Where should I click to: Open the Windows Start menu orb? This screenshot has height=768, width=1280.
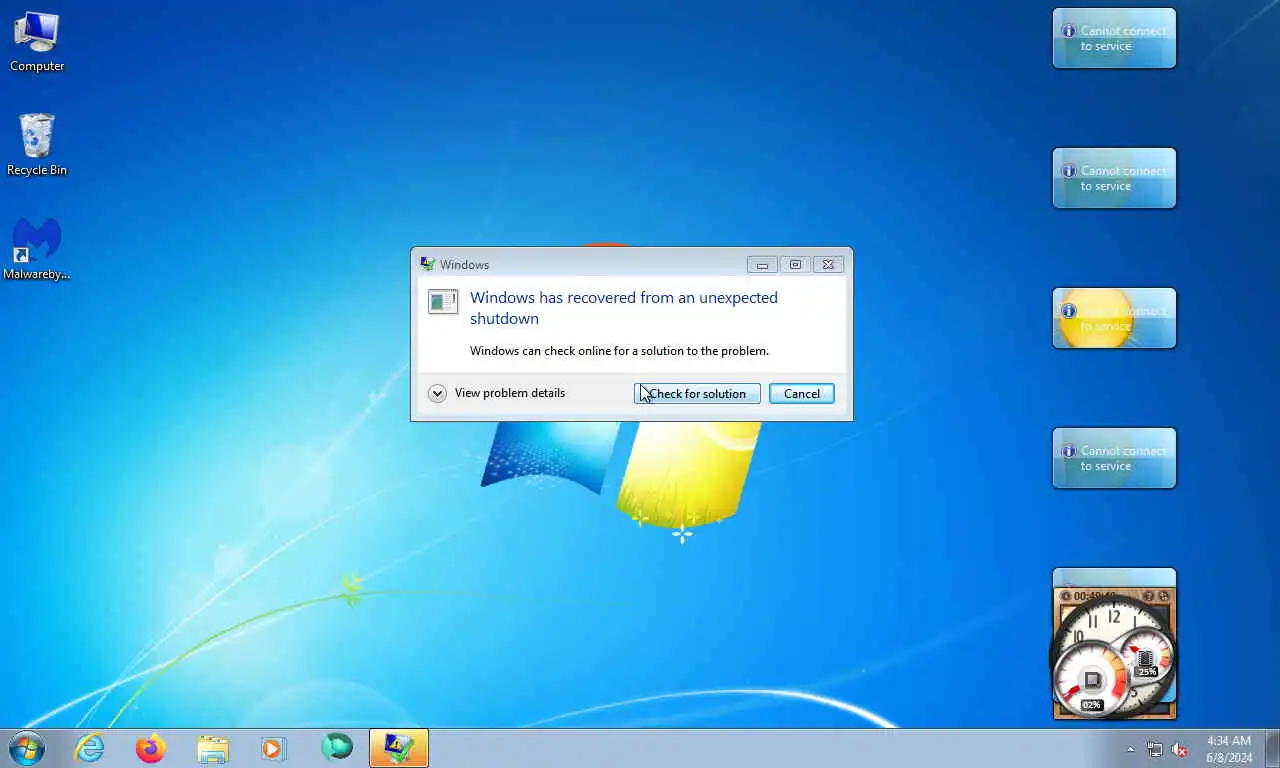[x=26, y=748]
